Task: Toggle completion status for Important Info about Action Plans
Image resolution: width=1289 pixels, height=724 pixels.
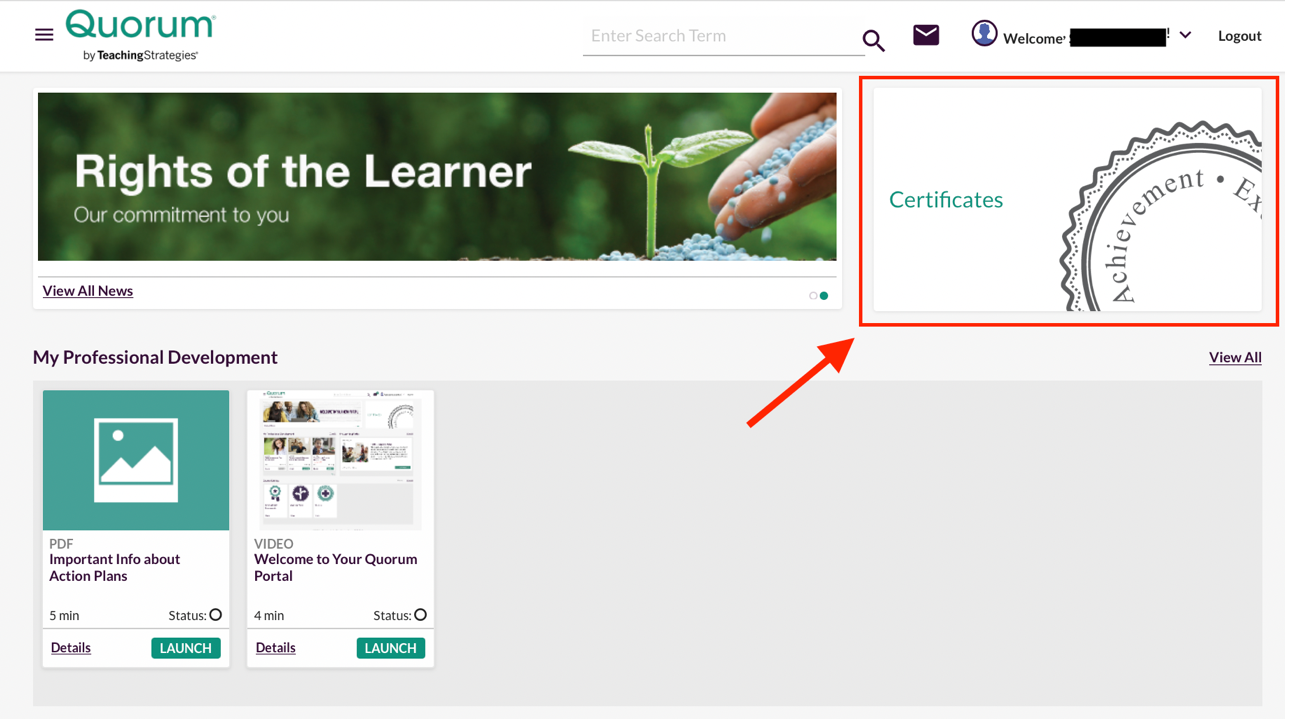Action: coord(215,615)
